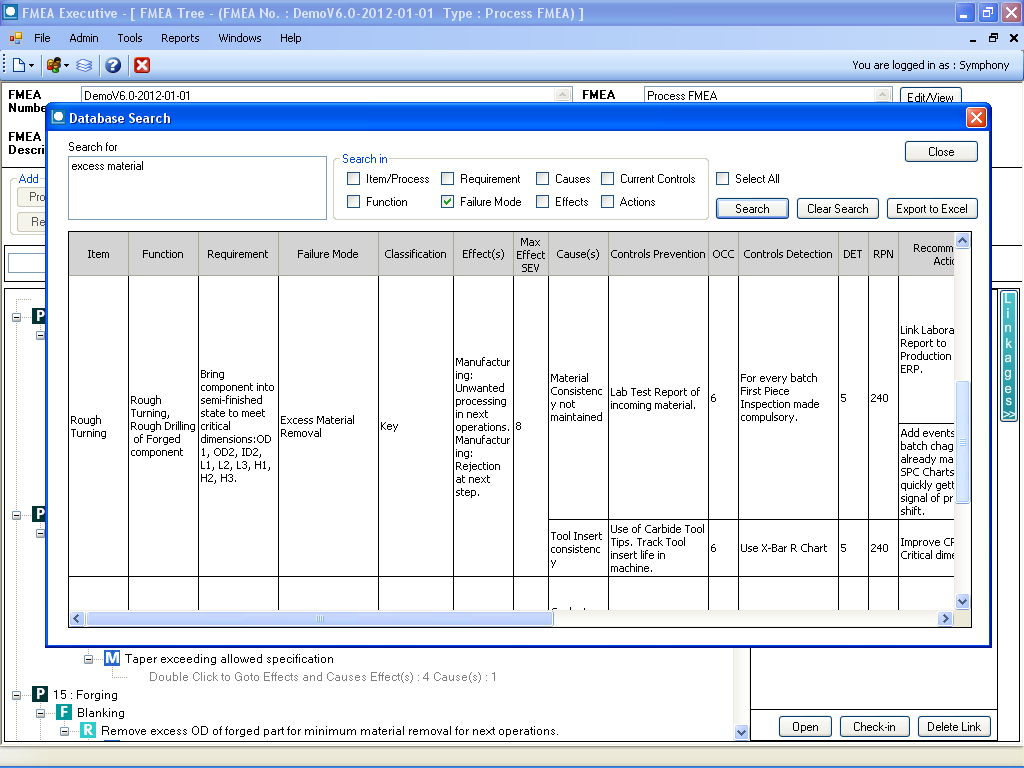Click Export to Excel button
Screen dimensions: 1024x768
[x=932, y=208]
